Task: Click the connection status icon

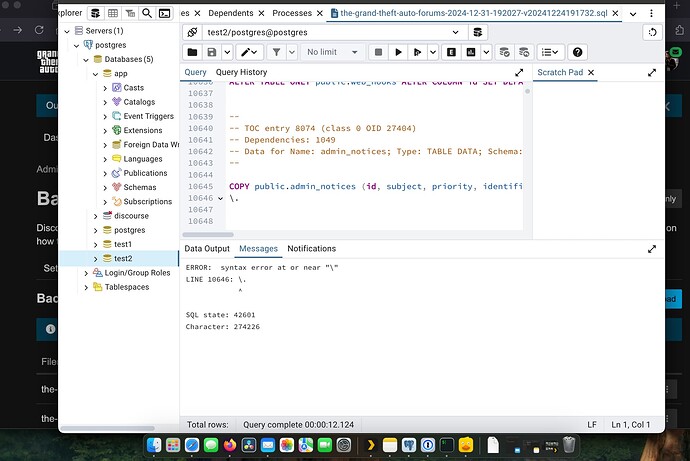Action: [x=192, y=32]
